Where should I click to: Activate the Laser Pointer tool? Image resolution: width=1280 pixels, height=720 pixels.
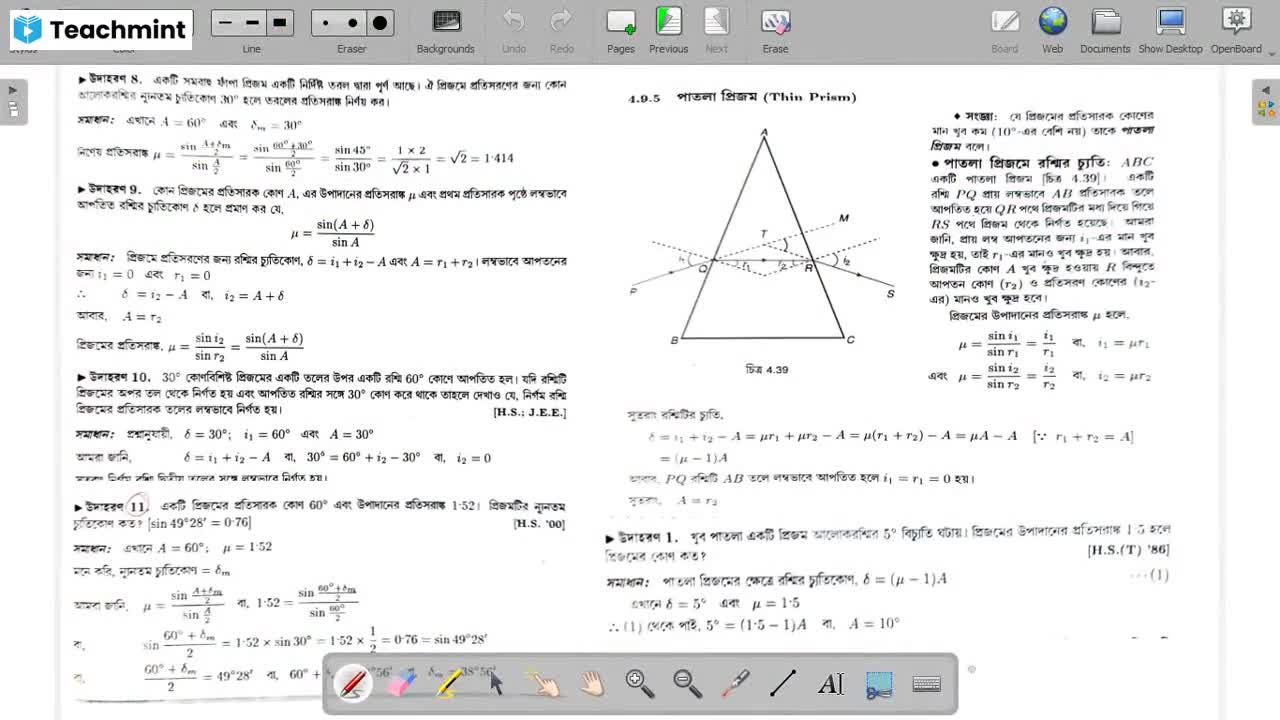(736, 683)
